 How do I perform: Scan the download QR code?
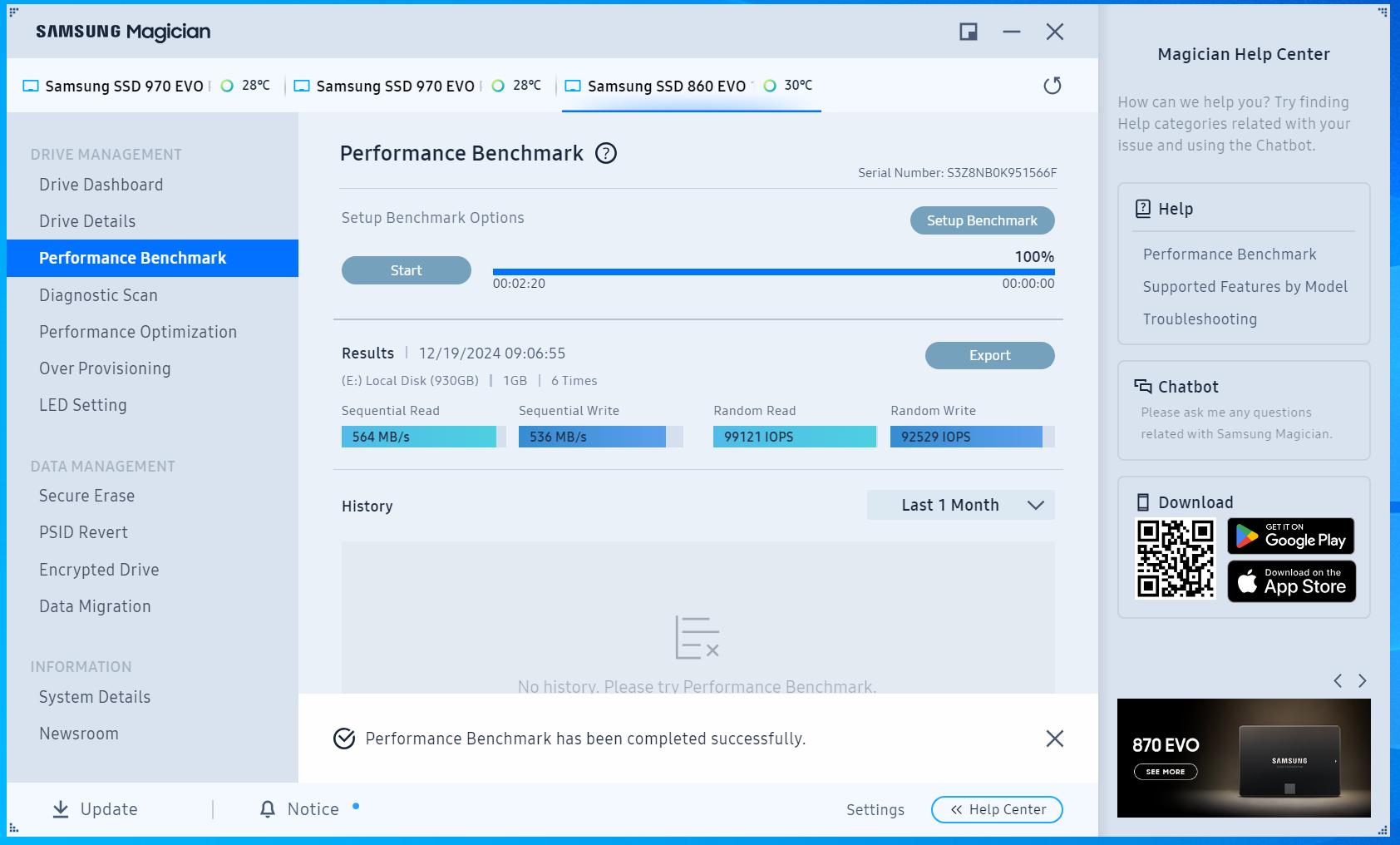coord(1176,559)
